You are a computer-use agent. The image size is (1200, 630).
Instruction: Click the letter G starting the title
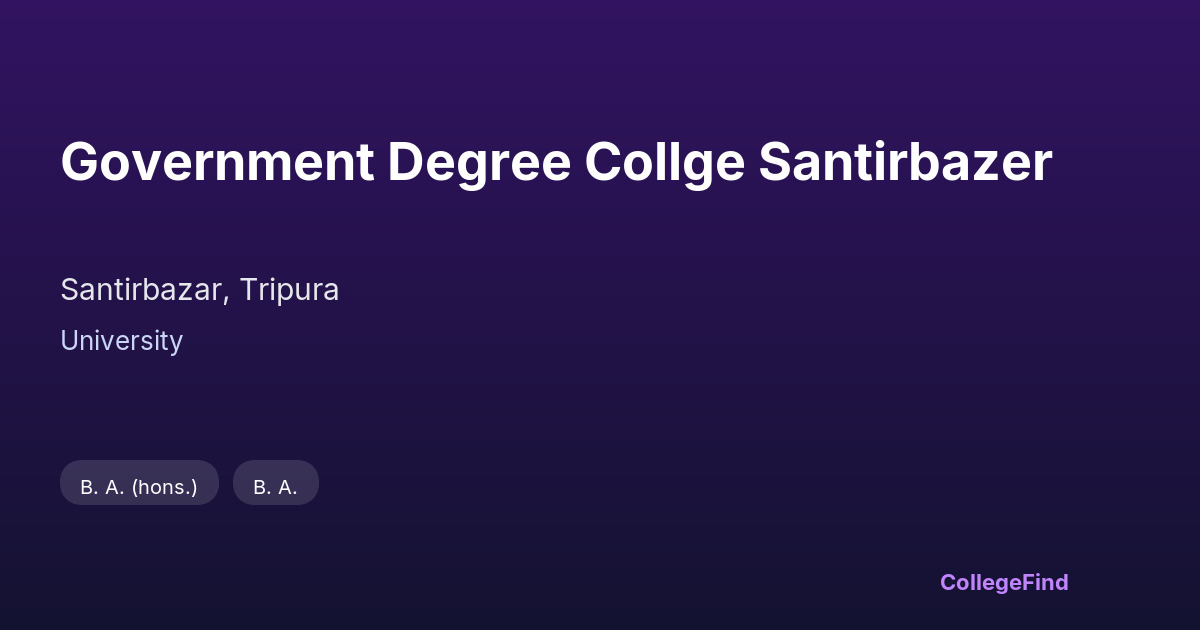coord(80,162)
